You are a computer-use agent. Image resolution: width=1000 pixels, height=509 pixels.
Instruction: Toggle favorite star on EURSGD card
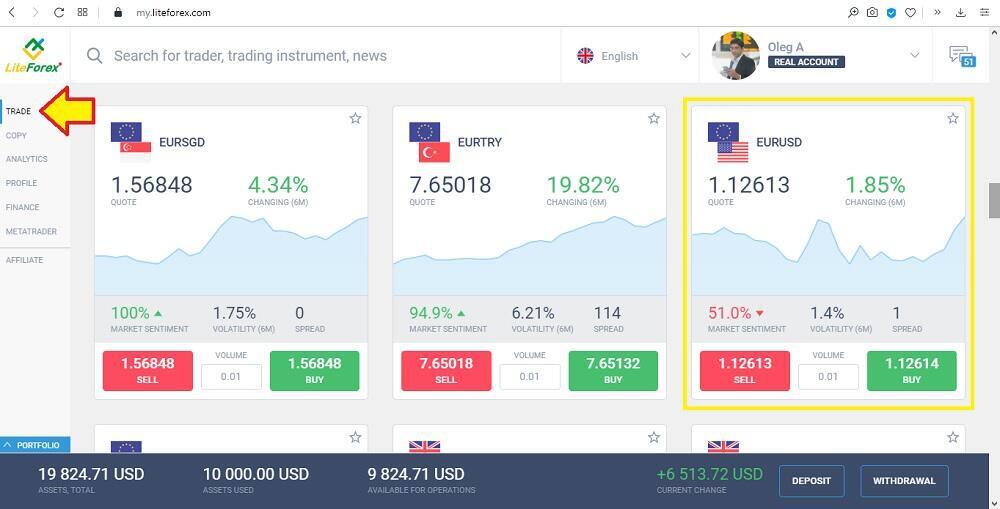(355, 118)
